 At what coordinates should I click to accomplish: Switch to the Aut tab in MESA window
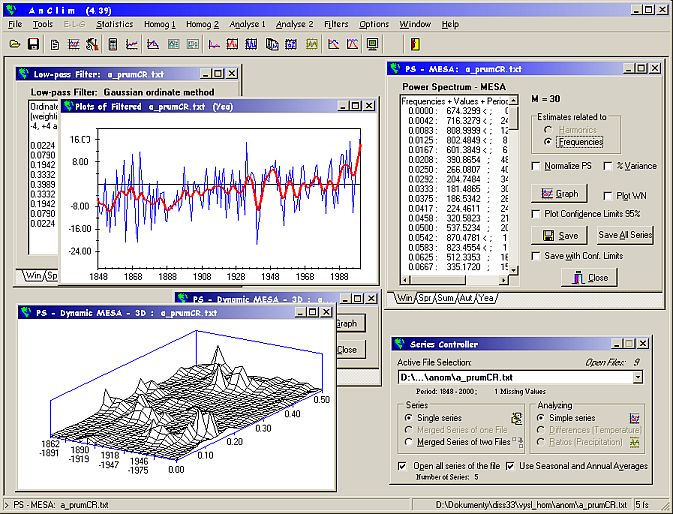pos(466,298)
